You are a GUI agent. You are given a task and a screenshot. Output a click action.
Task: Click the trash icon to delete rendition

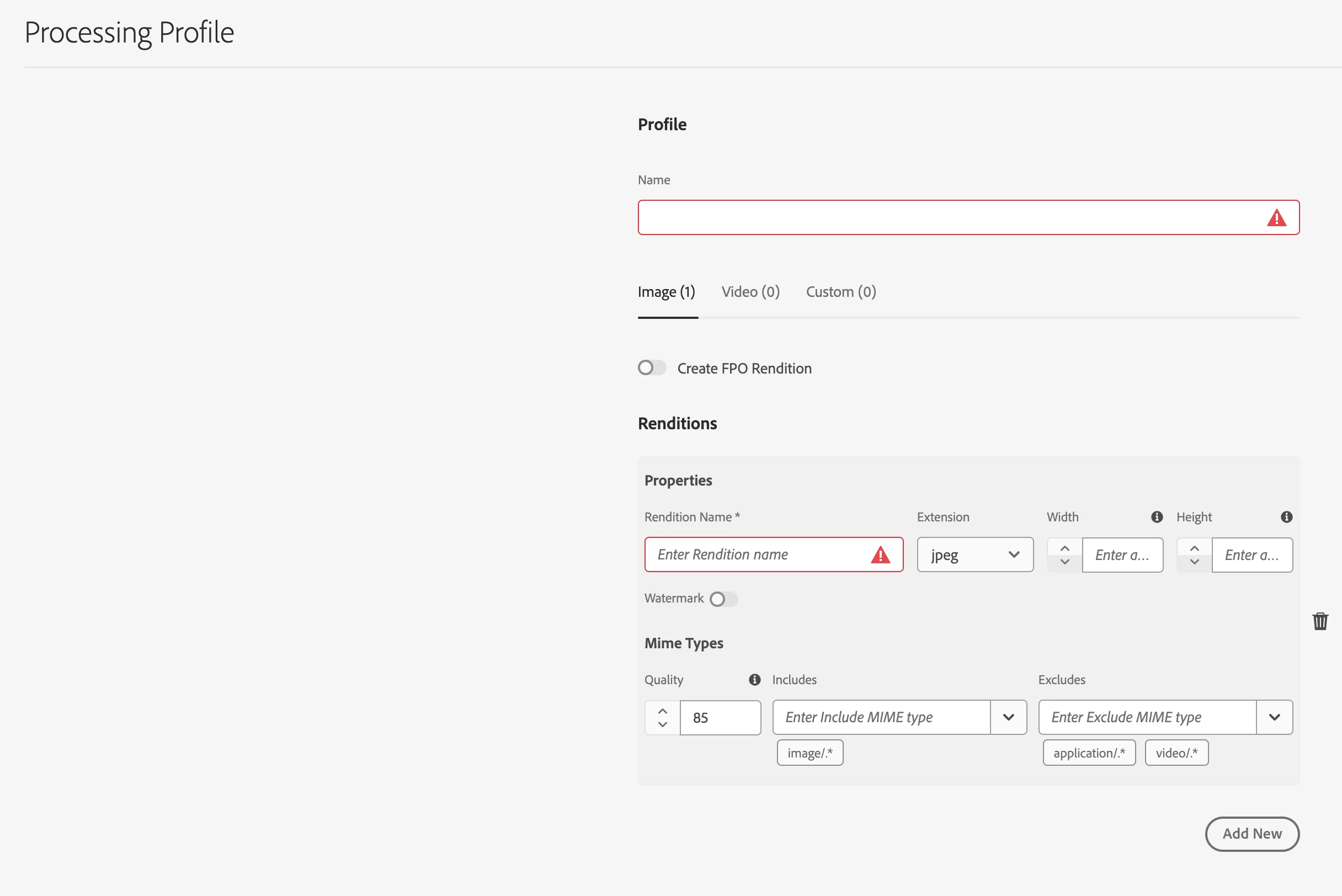point(1320,621)
